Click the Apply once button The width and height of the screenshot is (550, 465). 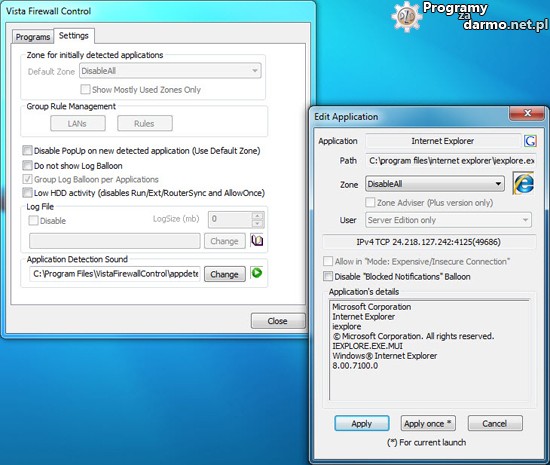[428, 423]
